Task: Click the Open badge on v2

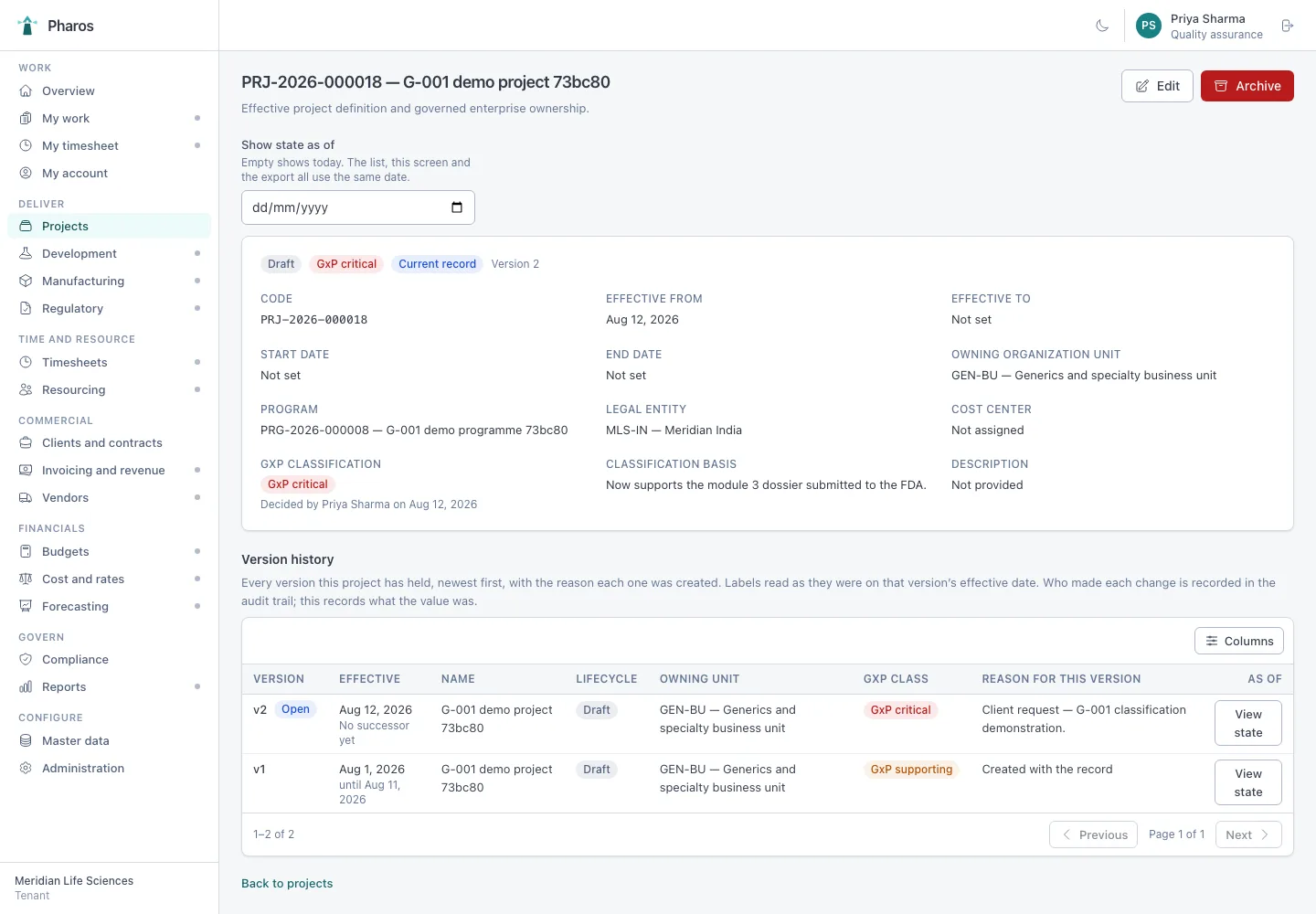Action: click(x=295, y=709)
